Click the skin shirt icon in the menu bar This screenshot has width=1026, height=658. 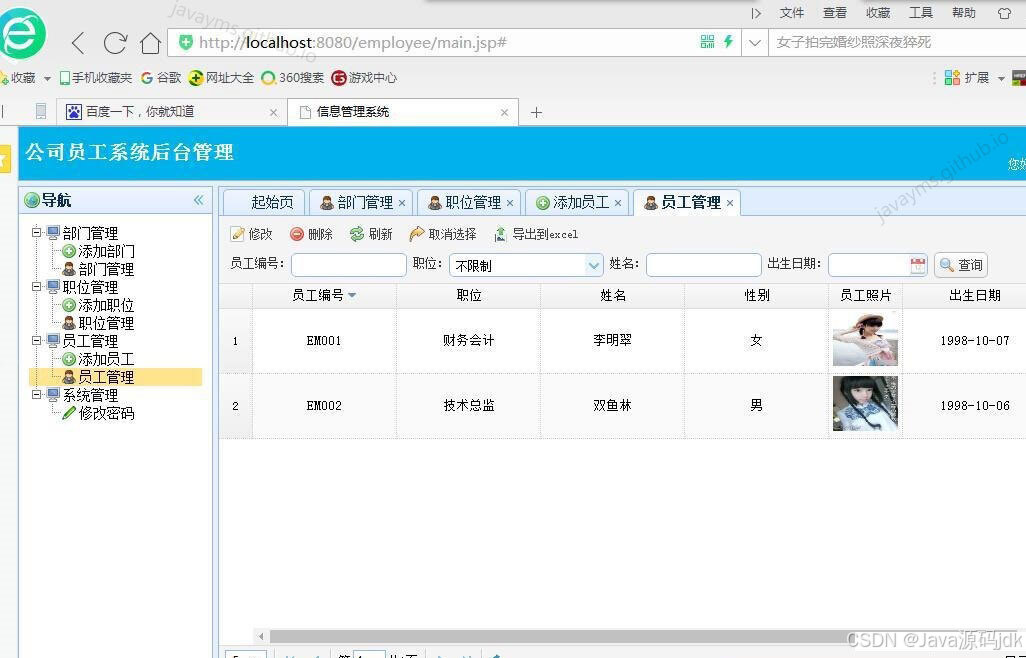[1004, 13]
